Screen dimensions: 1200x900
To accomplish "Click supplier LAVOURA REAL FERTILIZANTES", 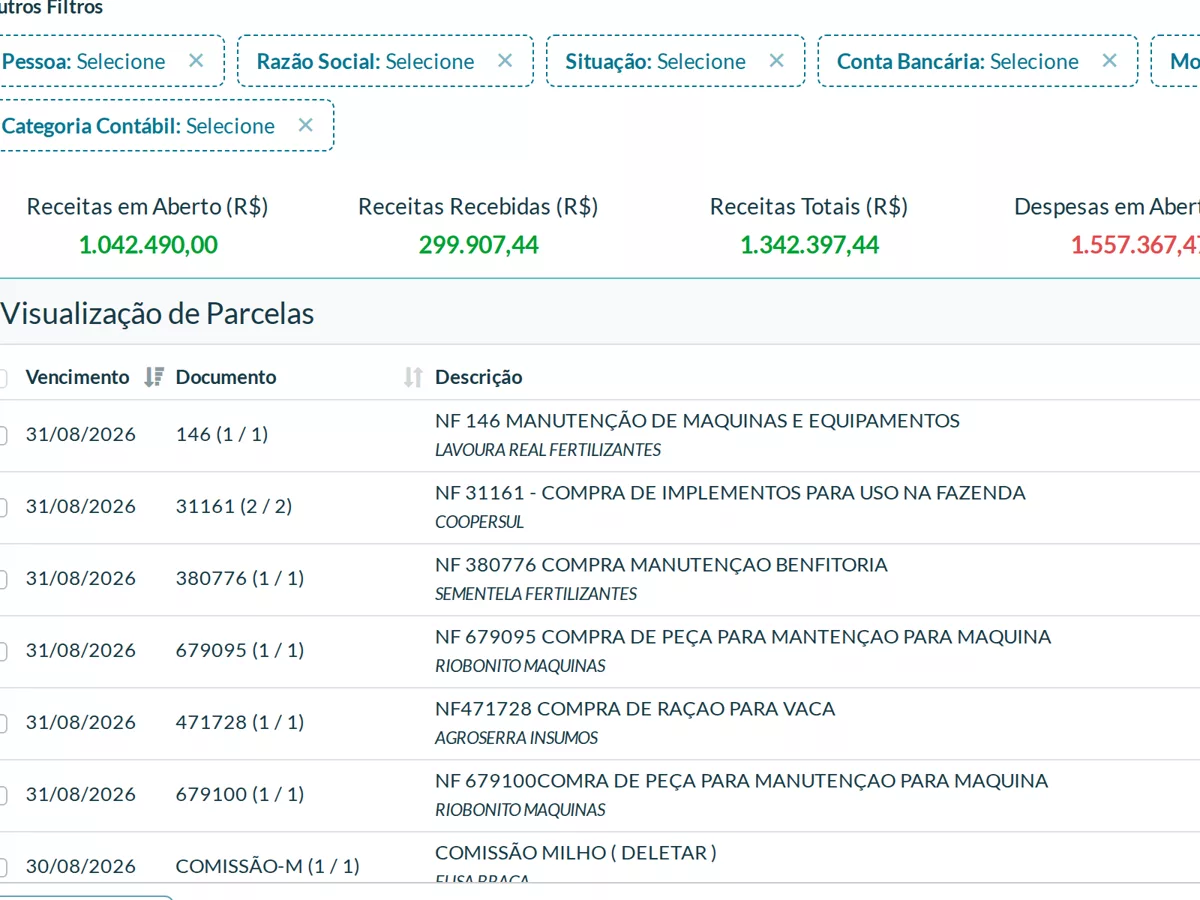I will [x=548, y=450].
